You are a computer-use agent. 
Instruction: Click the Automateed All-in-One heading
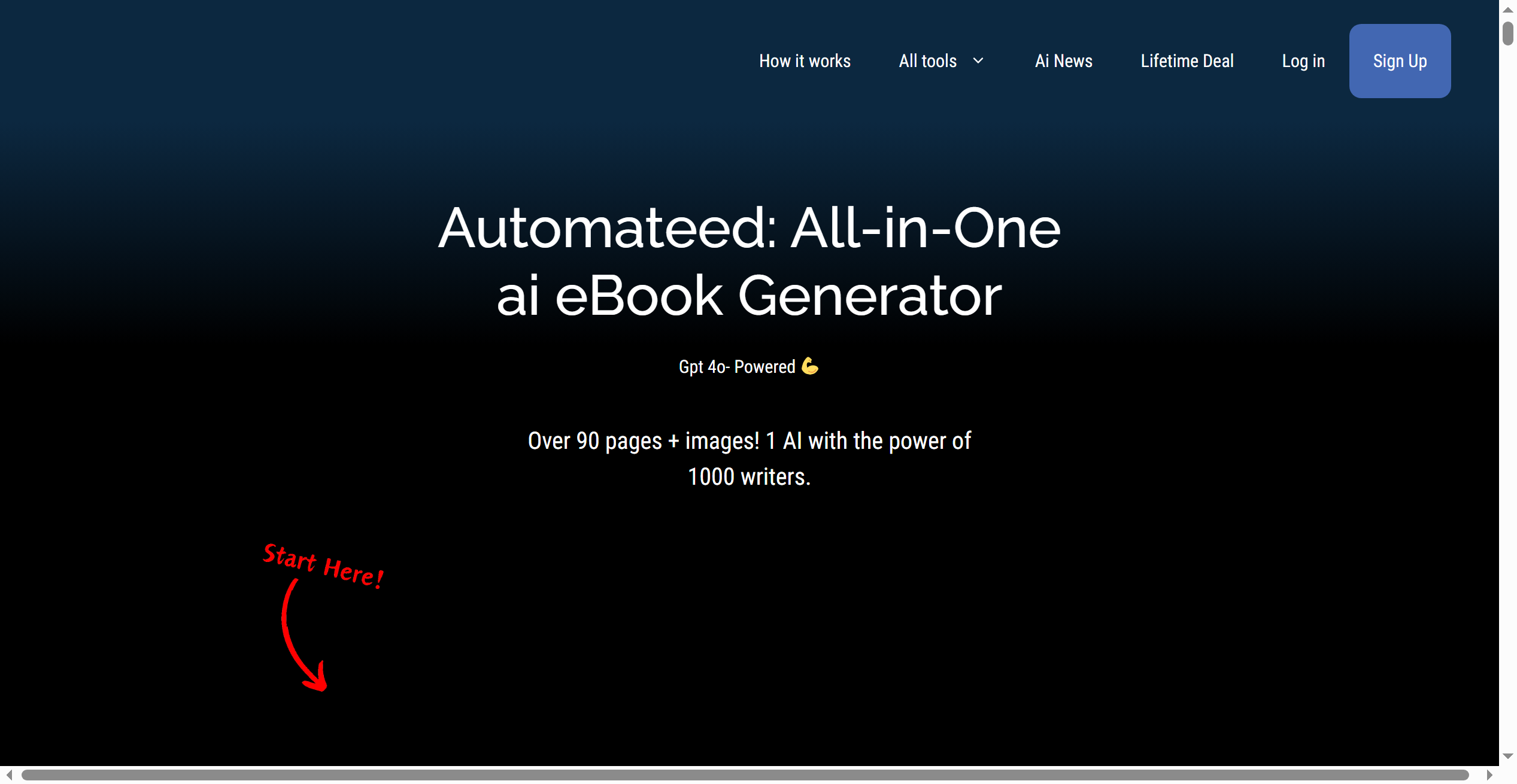tap(750, 262)
